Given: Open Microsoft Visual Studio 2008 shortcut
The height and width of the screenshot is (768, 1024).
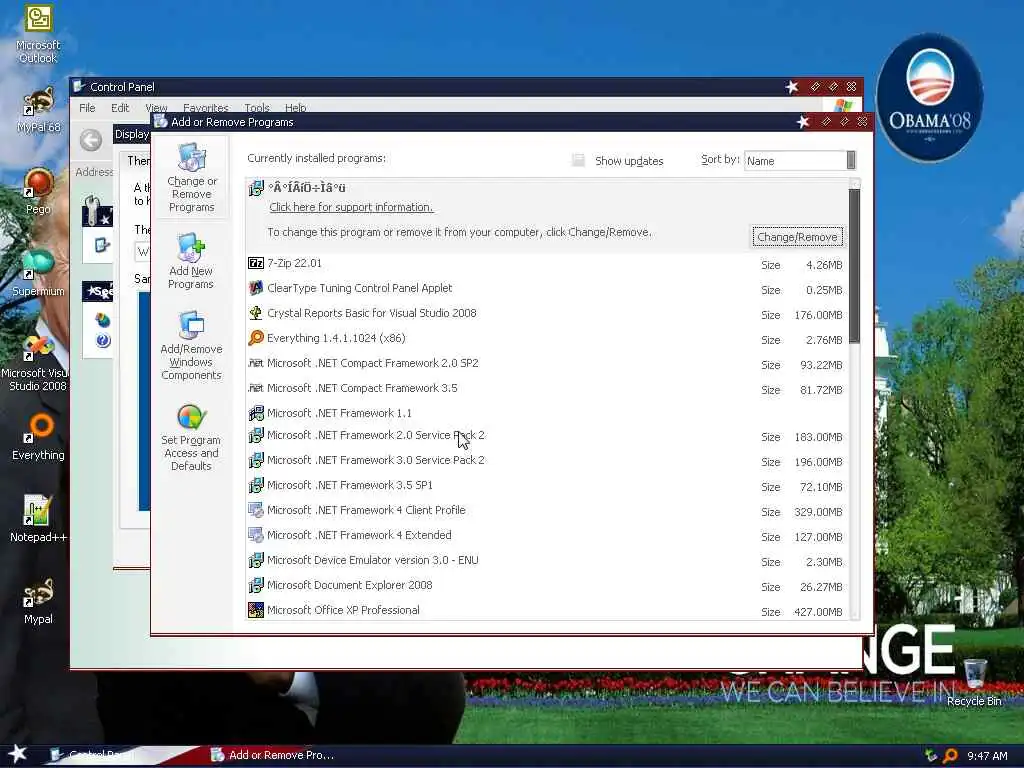Looking at the screenshot, I should pos(38,363).
